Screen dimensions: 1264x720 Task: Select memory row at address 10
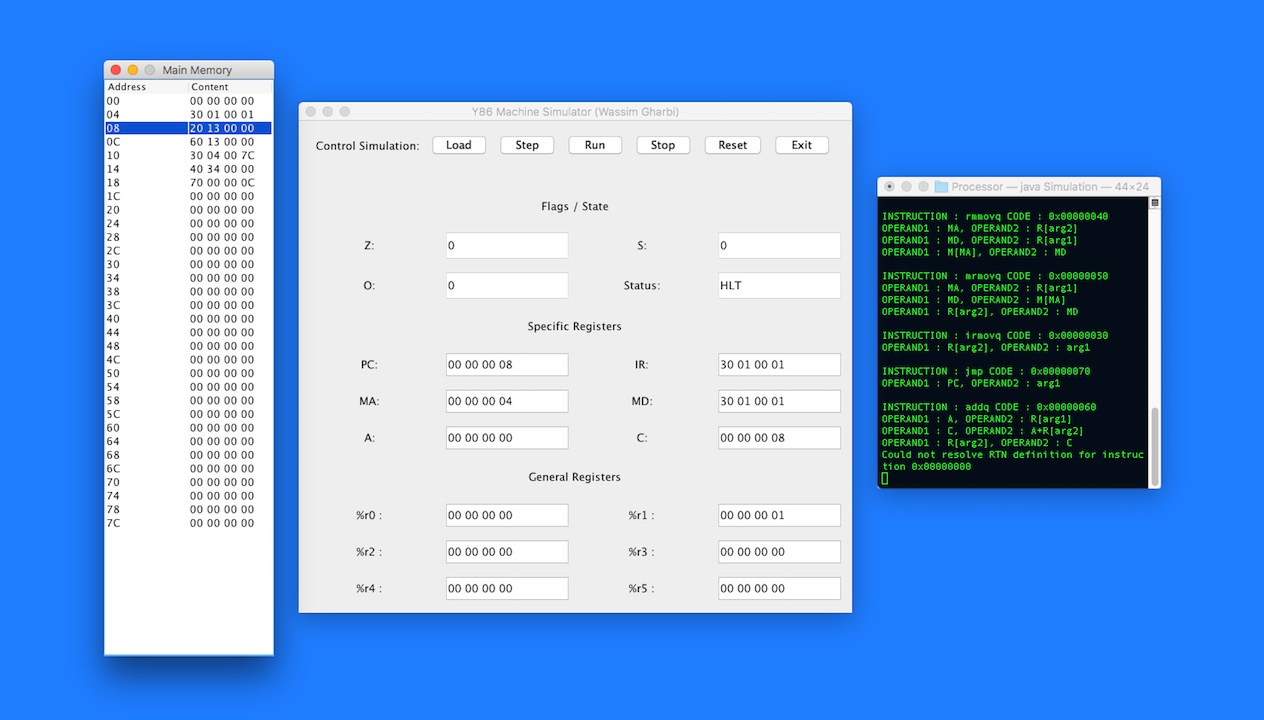click(x=188, y=156)
